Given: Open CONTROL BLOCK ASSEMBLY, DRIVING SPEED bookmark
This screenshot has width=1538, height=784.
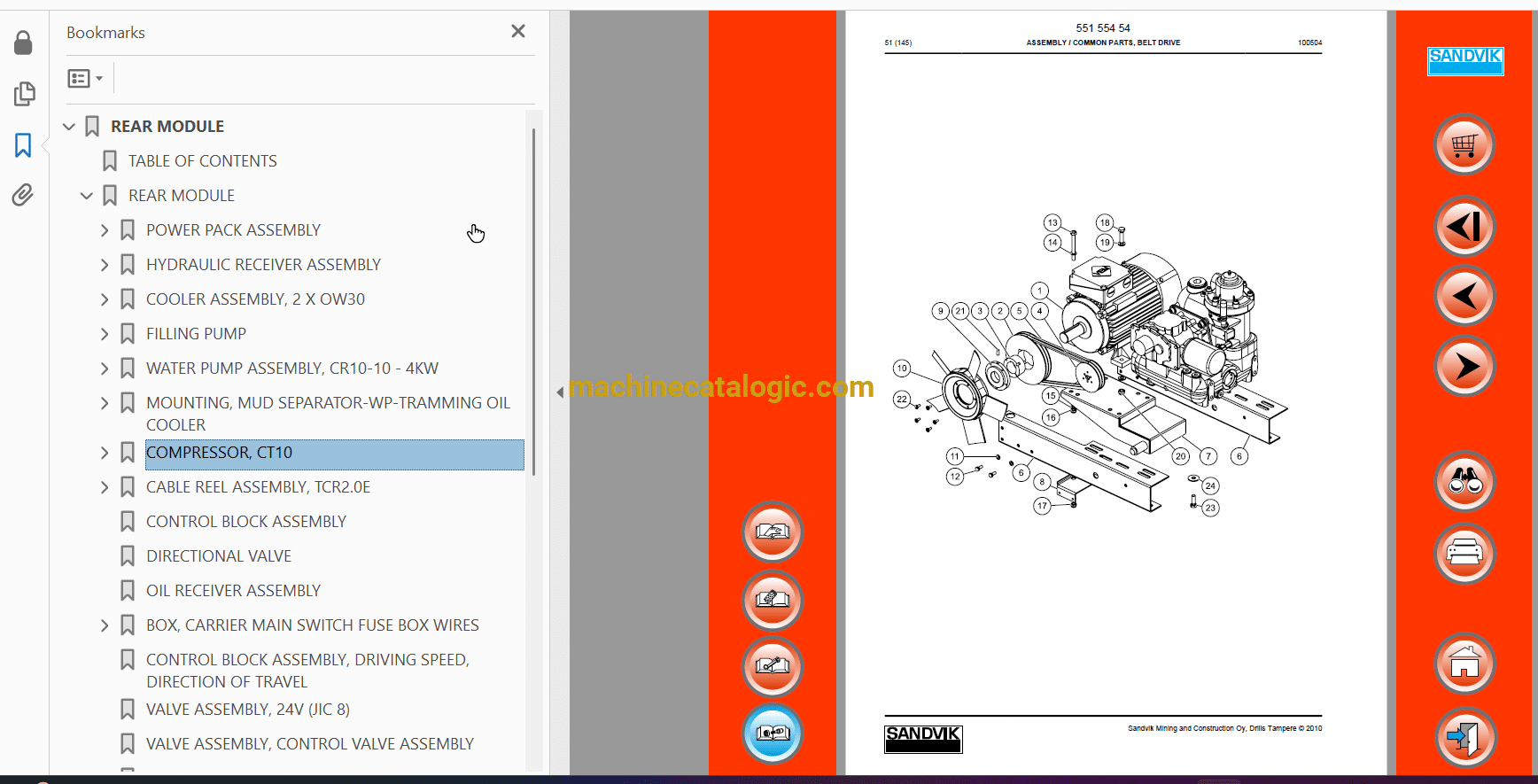Looking at the screenshot, I should pyautogui.click(x=307, y=671).
